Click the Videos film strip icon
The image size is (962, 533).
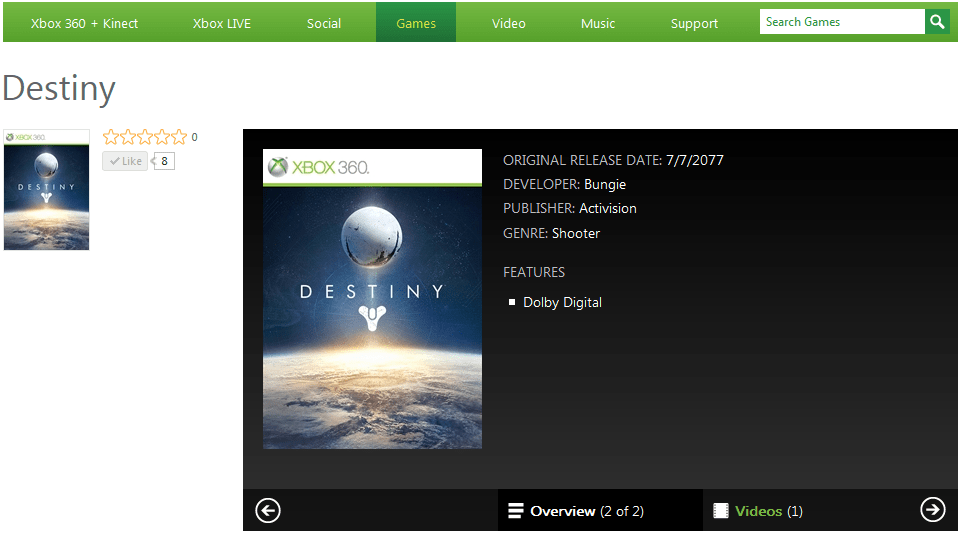coord(721,511)
